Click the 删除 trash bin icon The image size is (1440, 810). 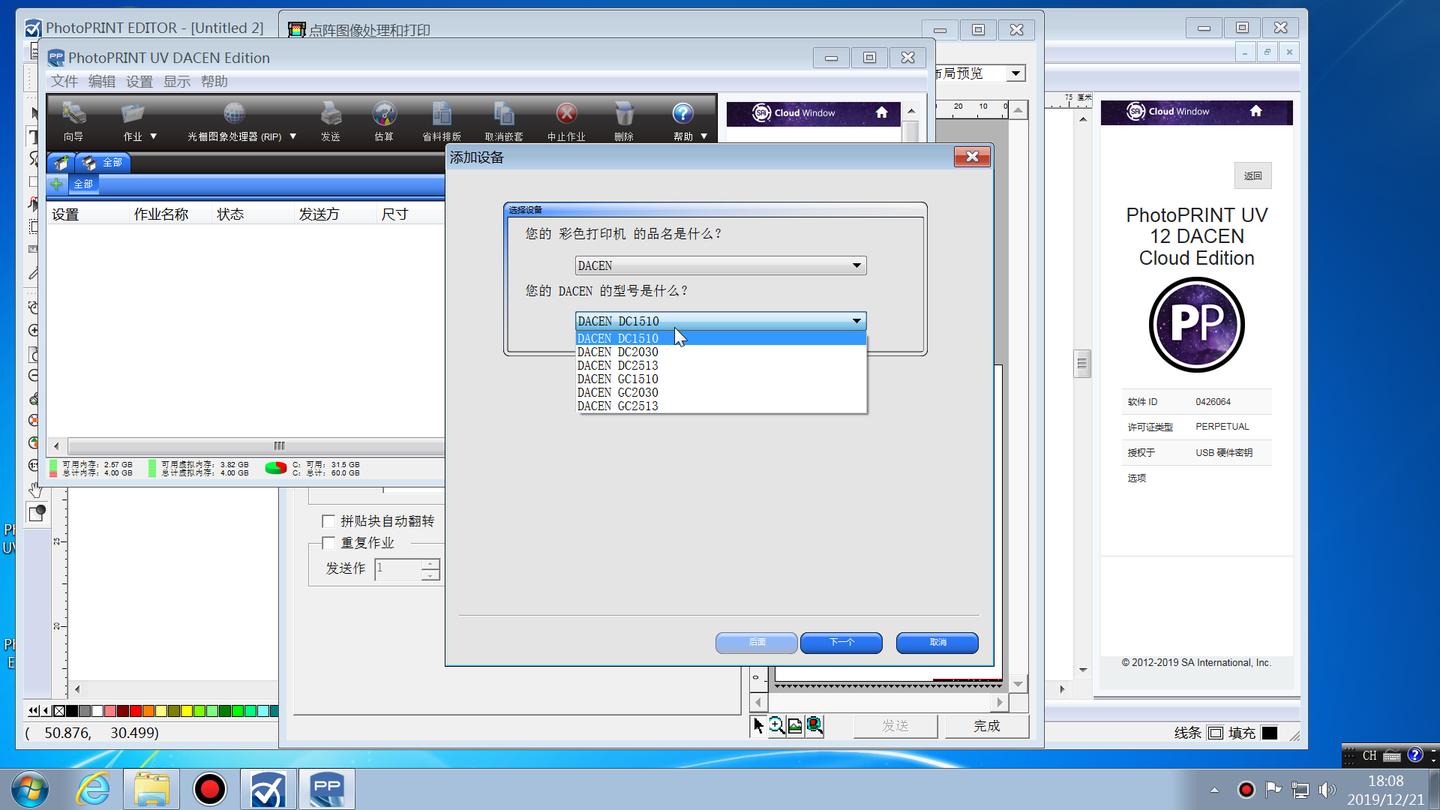click(624, 113)
